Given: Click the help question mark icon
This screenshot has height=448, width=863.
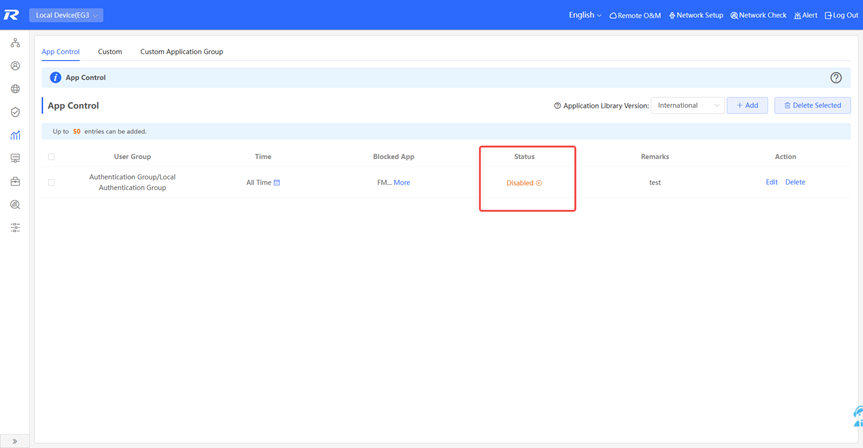Looking at the screenshot, I should (836, 78).
